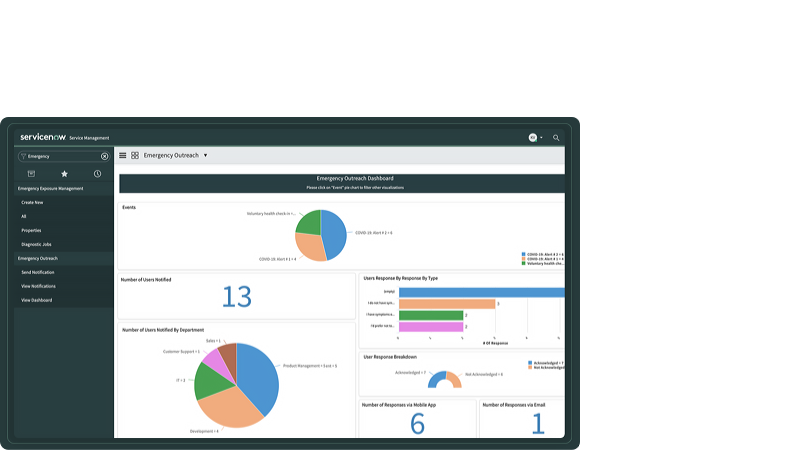Click the mobile app responses value 6
This screenshot has width=800, height=450.
tap(417, 424)
